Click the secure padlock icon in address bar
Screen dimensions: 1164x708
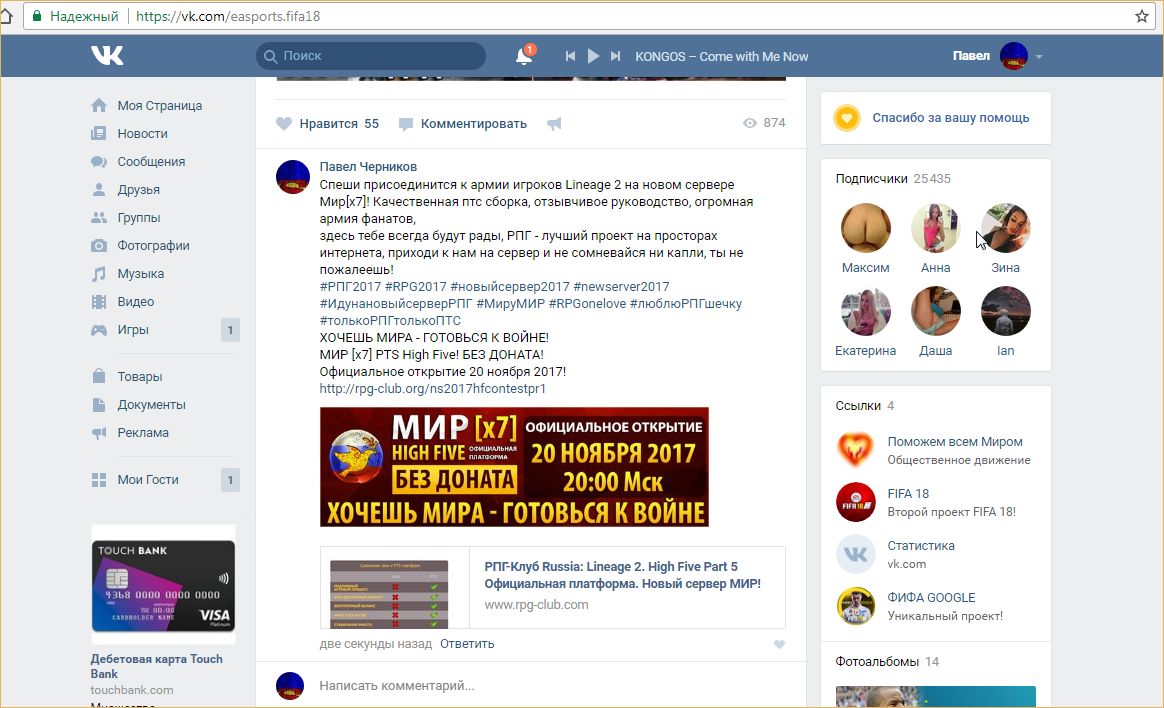(37, 16)
